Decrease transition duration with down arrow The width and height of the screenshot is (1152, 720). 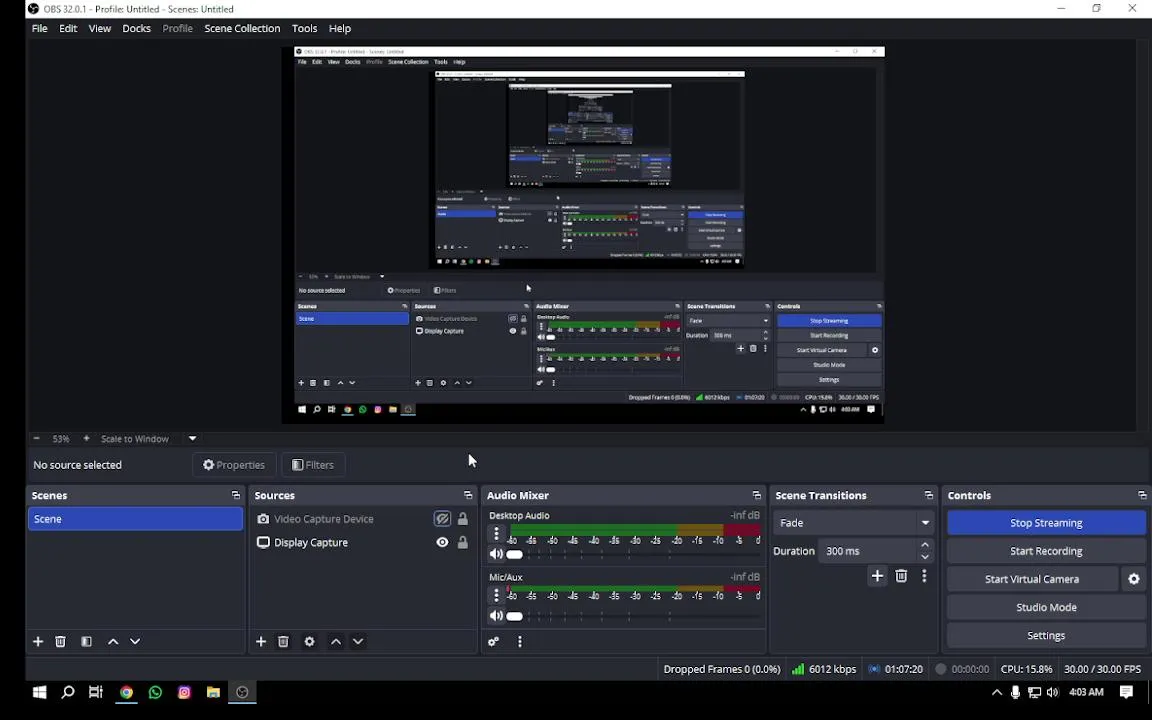925,557
